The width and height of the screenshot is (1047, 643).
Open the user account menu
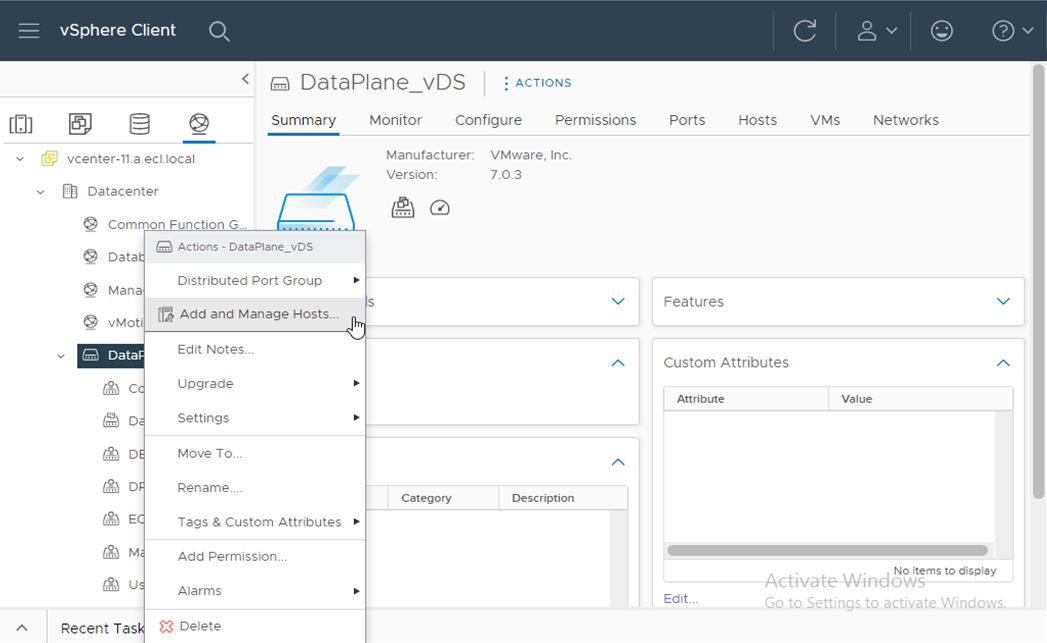(x=876, y=31)
